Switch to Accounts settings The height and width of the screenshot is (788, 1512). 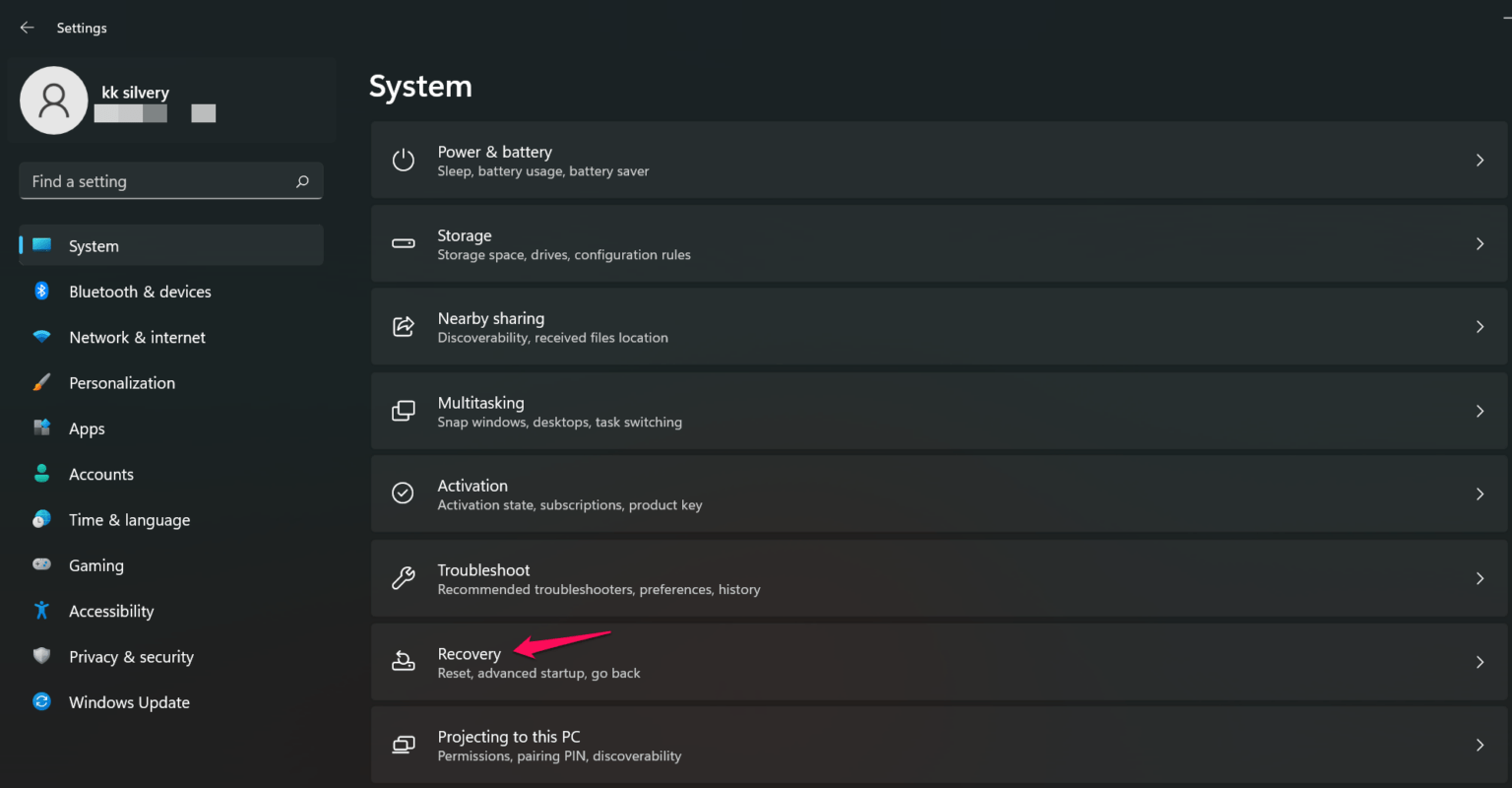[101, 474]
